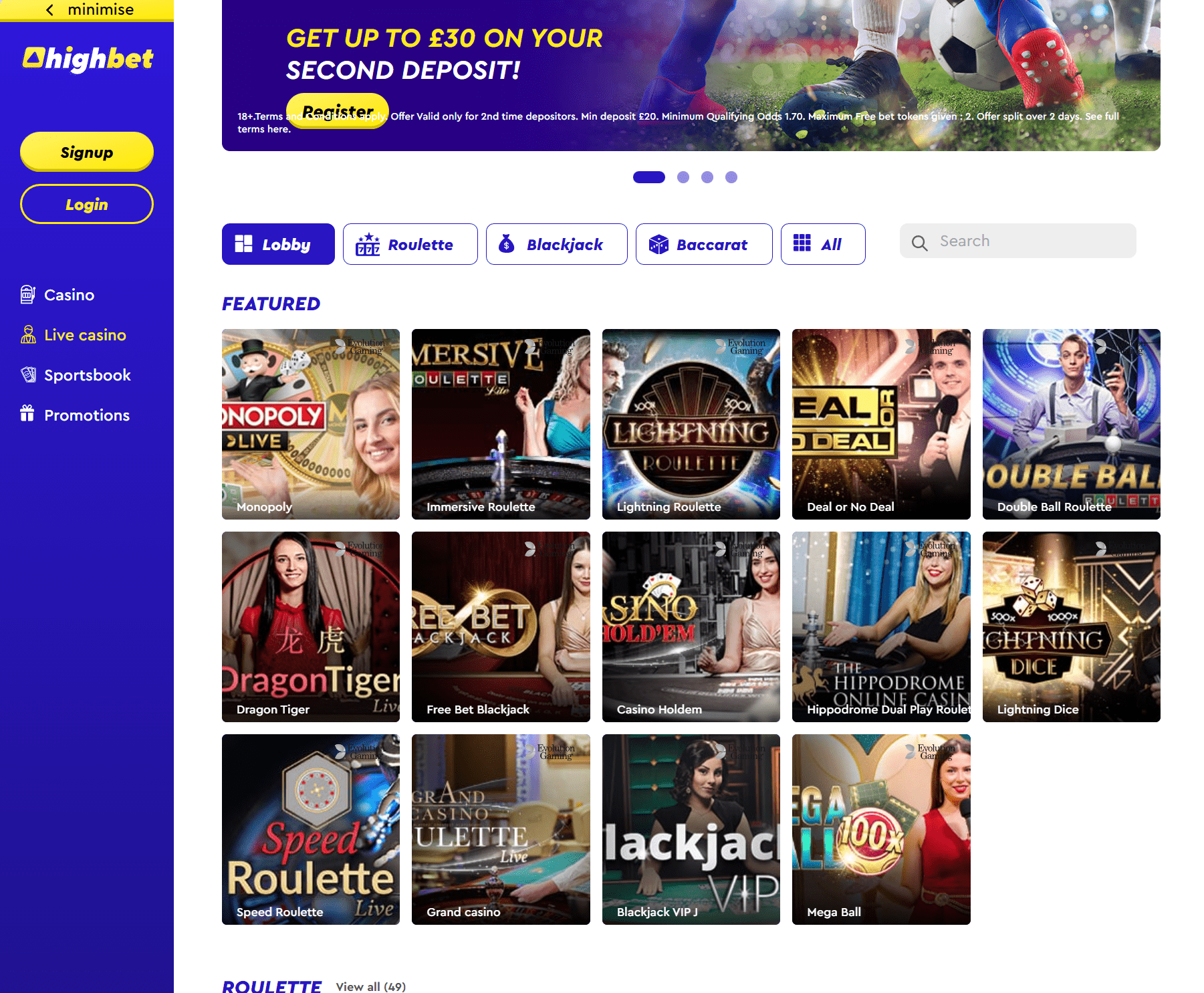This screenshot has height=993, width=1204.
Task: Click the highbet logo
Action: coord(88,59)
